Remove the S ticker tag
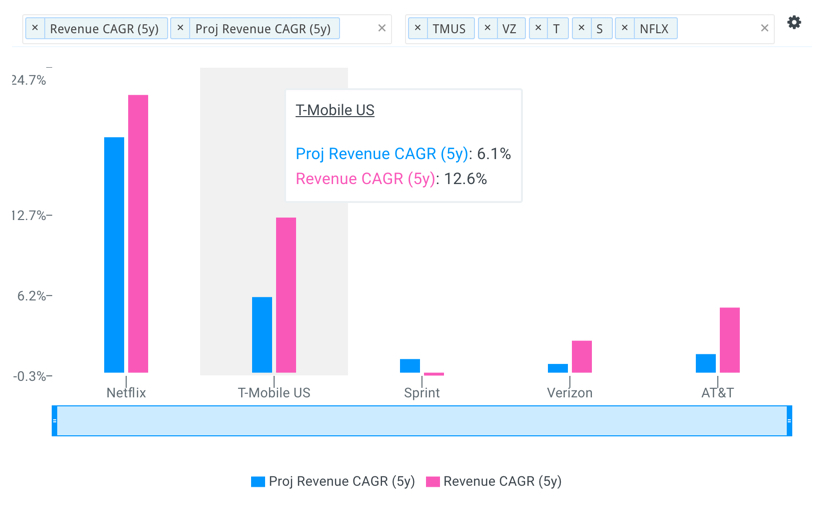 [x=581, y=28]
